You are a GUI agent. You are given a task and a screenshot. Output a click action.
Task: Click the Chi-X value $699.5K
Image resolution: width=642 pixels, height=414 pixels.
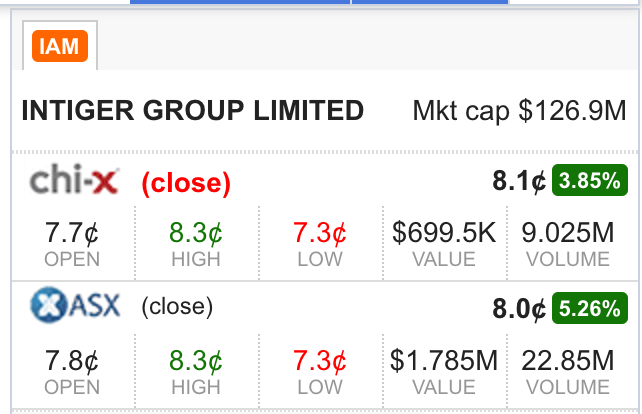(x=444, y=233)
